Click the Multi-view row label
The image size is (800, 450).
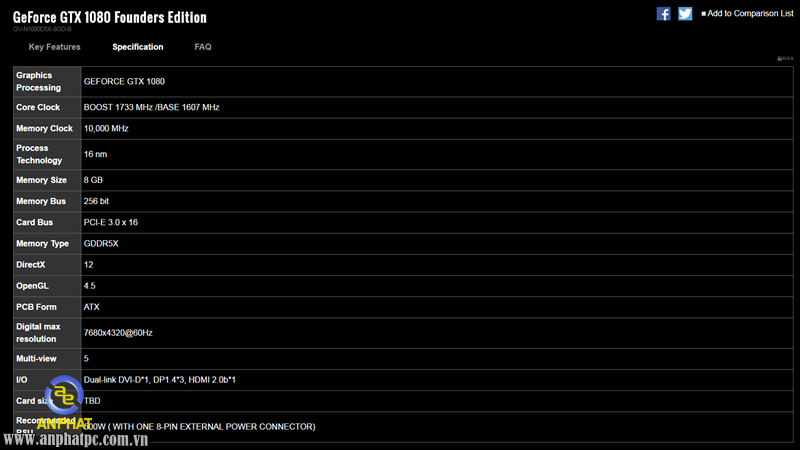(36, 359)
